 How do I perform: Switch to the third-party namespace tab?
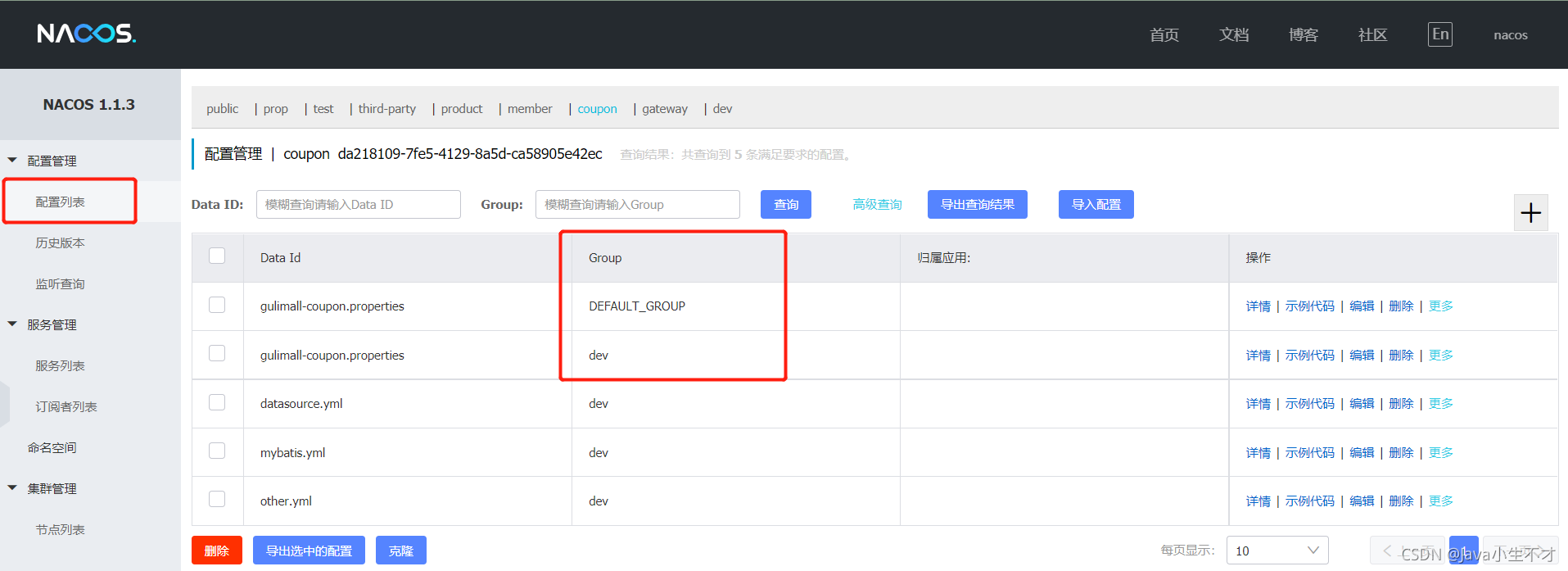click(x=387, y=109)
